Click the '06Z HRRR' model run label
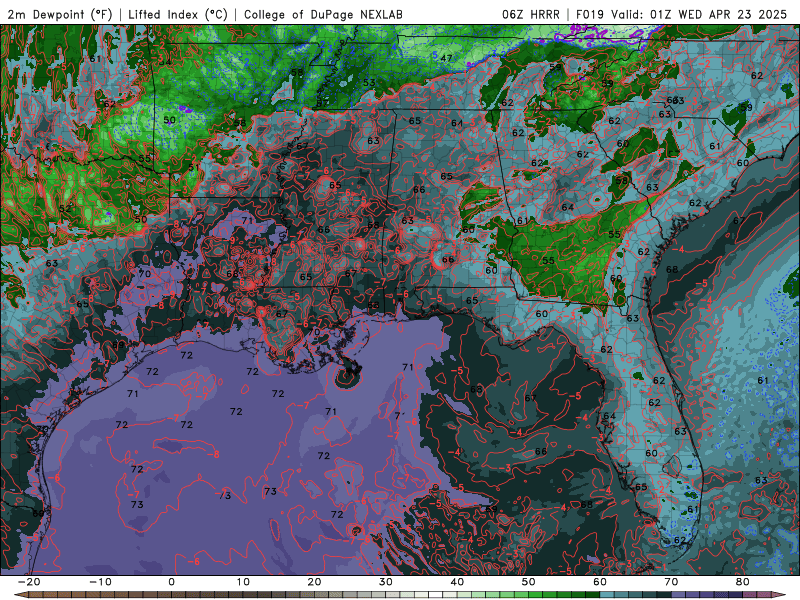Viewport: 800px width, 600px height. point(531,14)
